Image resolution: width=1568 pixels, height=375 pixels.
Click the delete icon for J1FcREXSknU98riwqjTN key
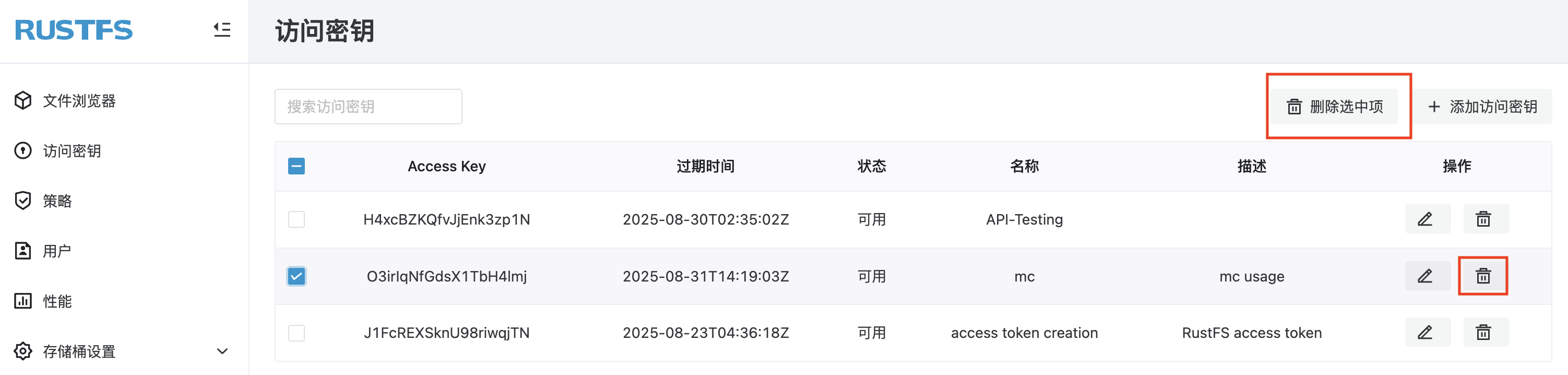pos(1485,332)
